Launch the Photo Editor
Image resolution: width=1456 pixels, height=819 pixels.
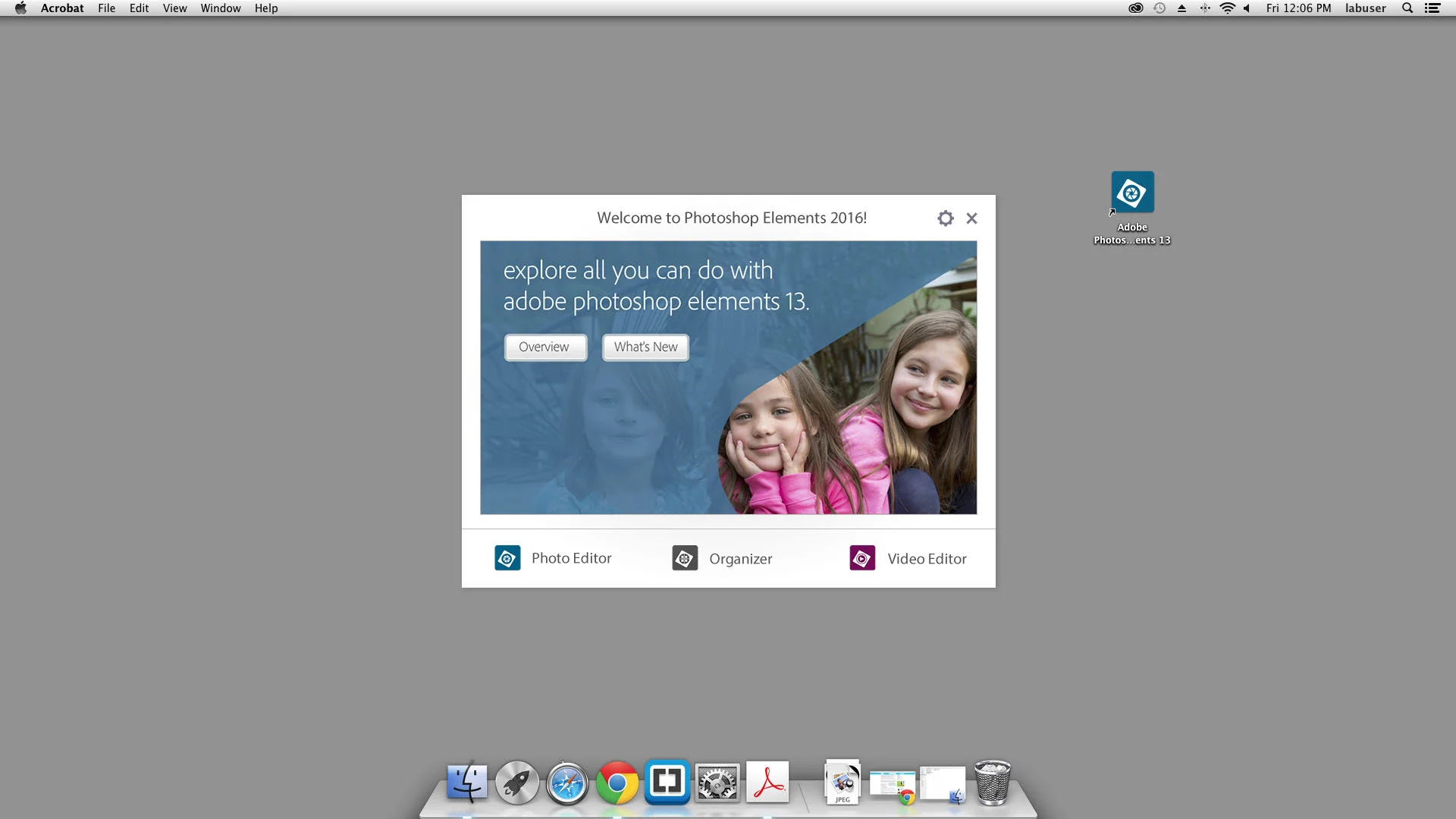(553, 558)
